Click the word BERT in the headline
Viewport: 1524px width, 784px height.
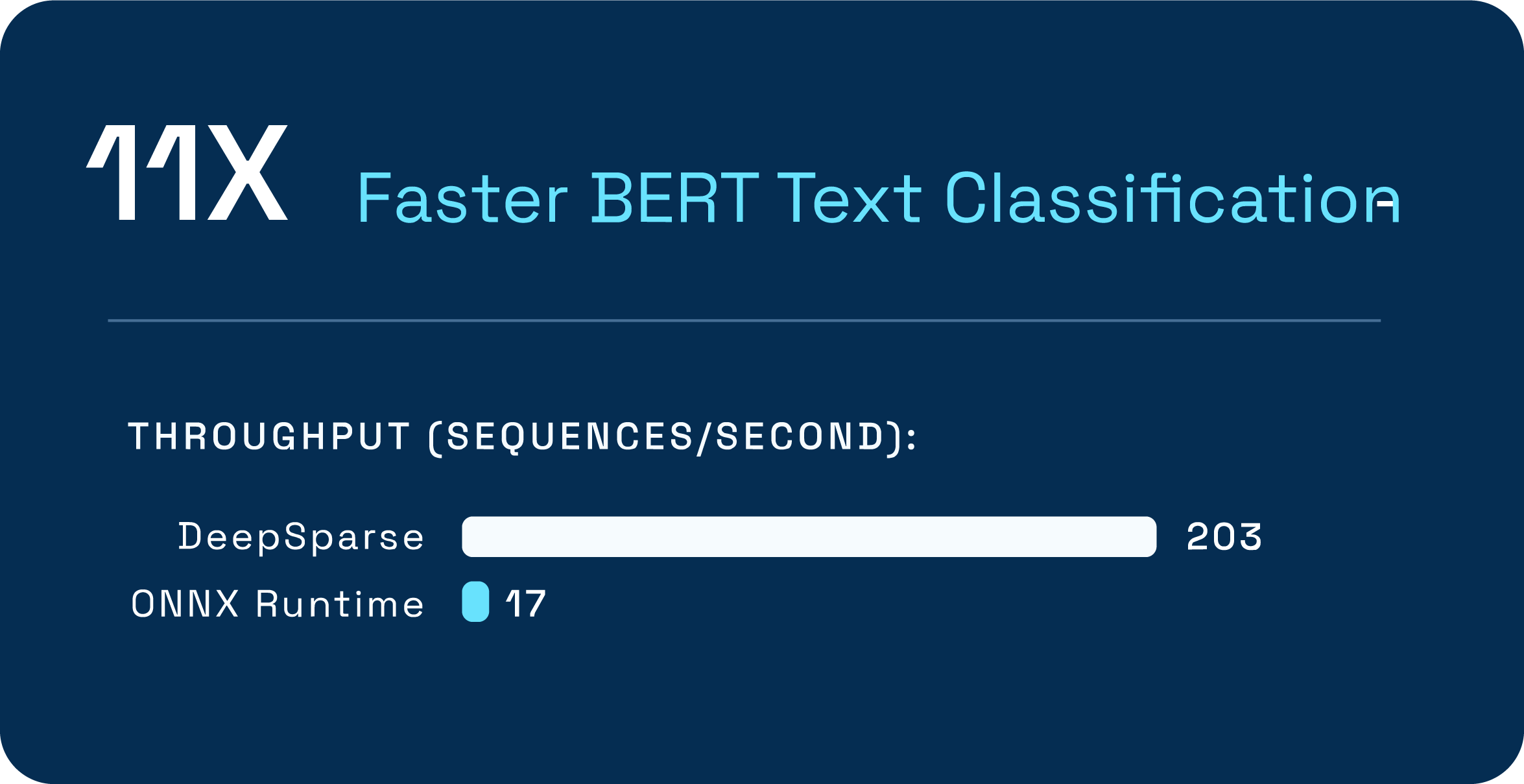(x=674, y=198)
